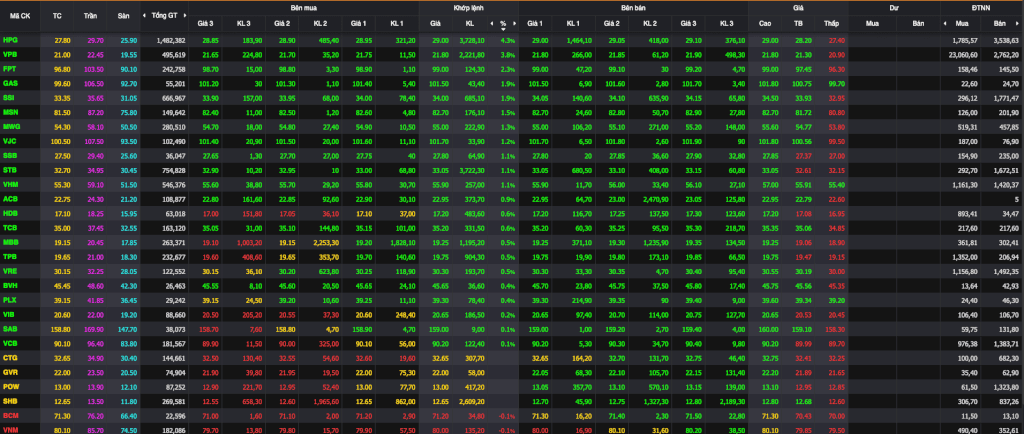Image resolution: width=1024 pixels, height=434 pixels.
Task: Click the Tổng GT column header
Action: [163, 15]
